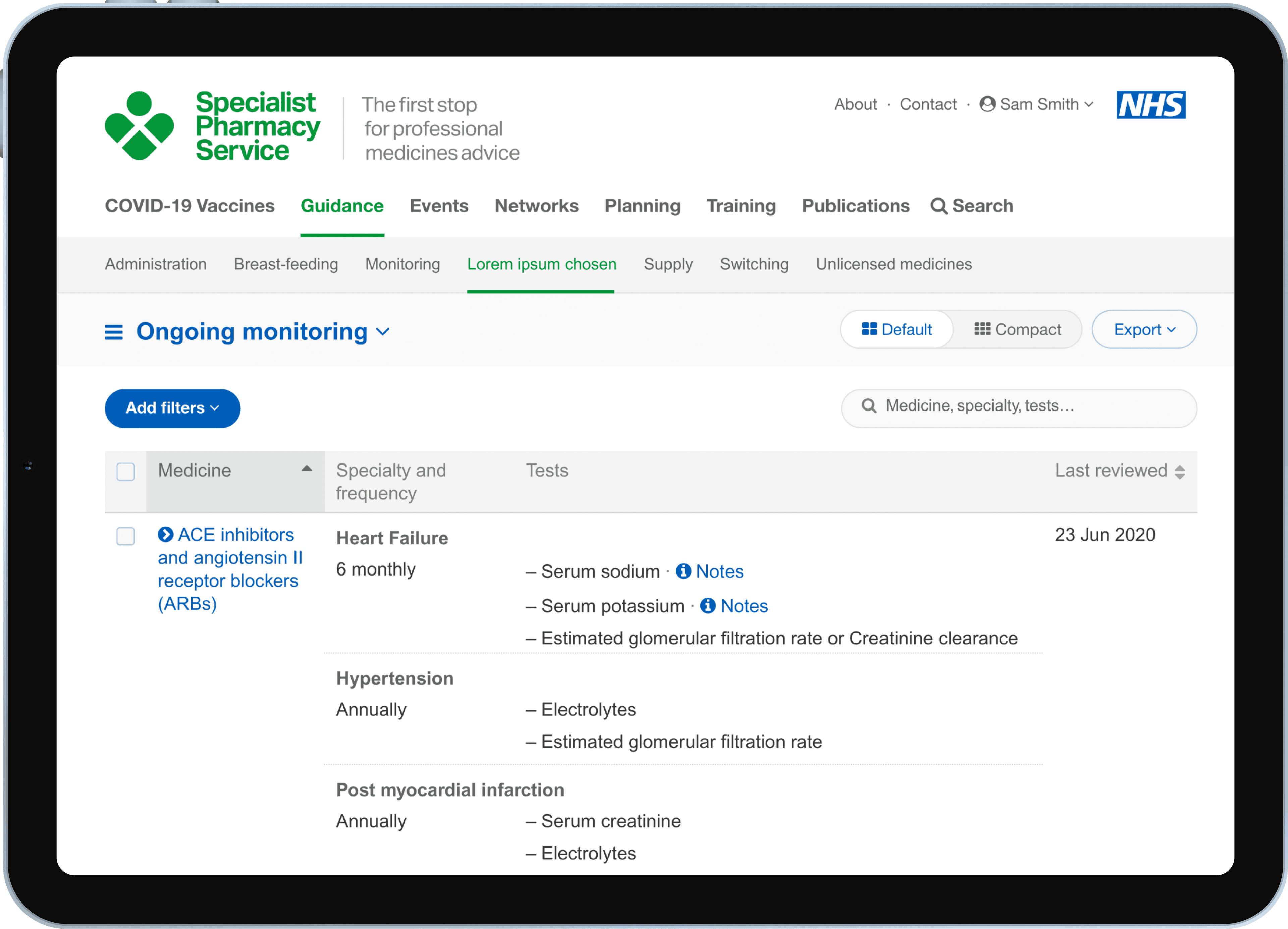Screen dimensions: 1288x929
Task: Click the Sam Smith user avatar icon
Action: coord(987,104)
